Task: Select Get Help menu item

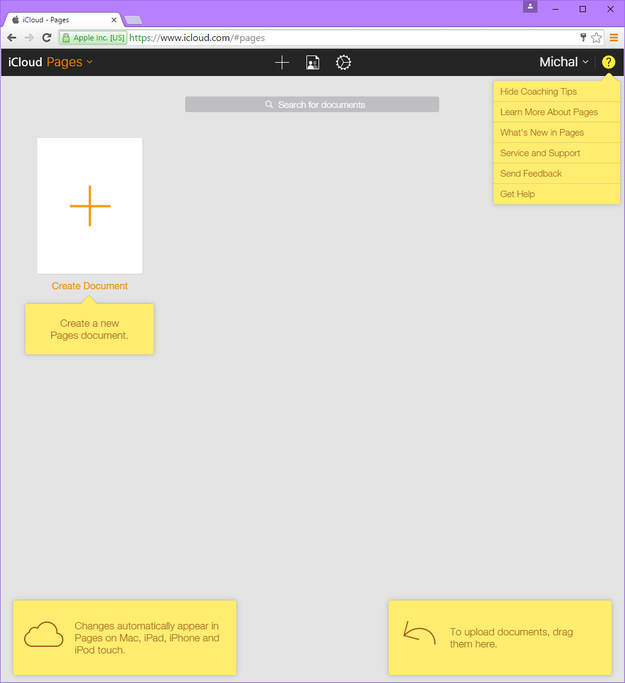Action: click(557, 194)
